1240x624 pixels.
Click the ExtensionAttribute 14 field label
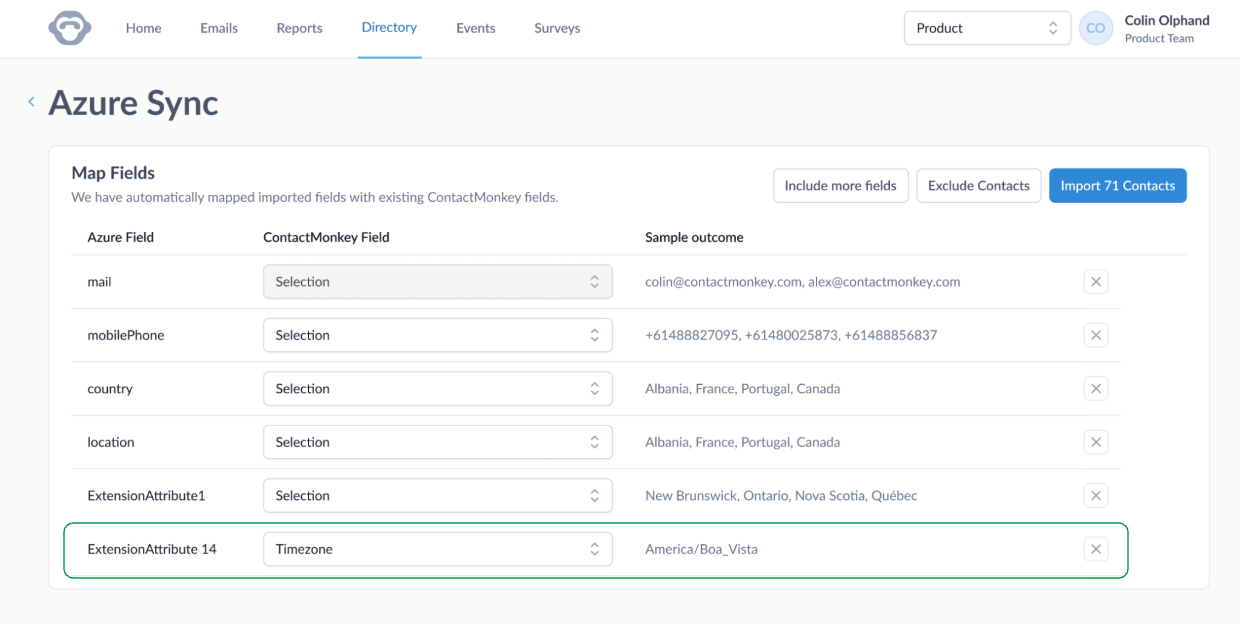[152, 549]
